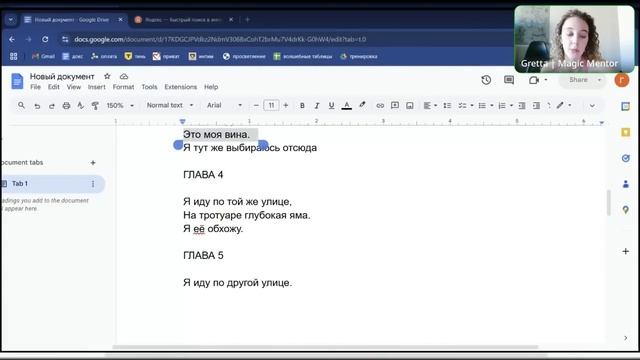Redo the last action
Image resolution: width=640 pixels, height=360 pixels.
(51, 106)
